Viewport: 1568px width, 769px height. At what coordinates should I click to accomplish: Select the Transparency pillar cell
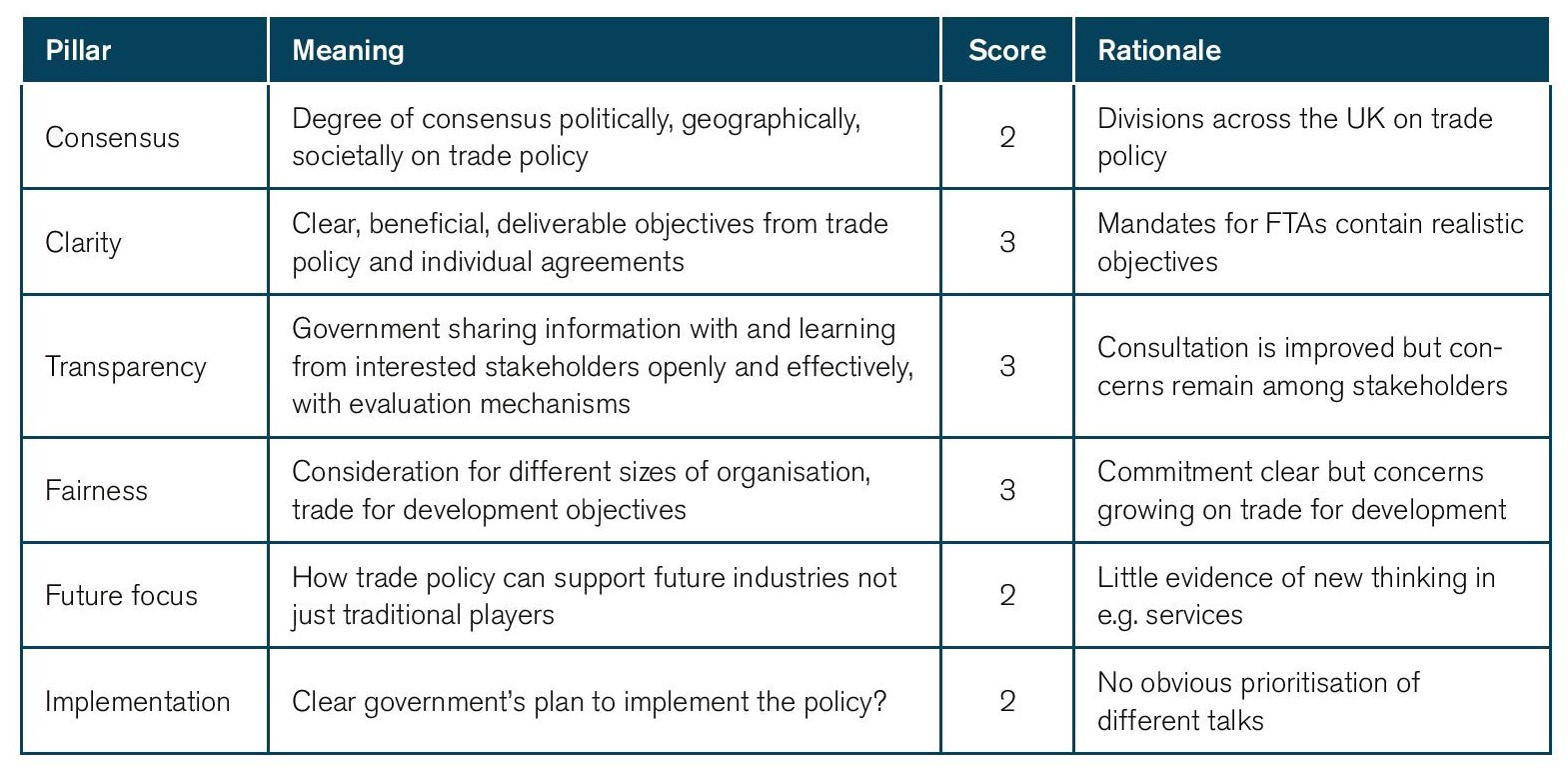tap(126, 366)
